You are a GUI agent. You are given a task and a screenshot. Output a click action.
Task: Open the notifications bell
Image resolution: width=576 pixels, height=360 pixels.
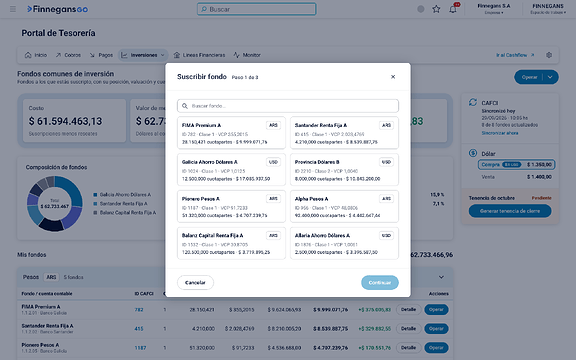(453, 9)
